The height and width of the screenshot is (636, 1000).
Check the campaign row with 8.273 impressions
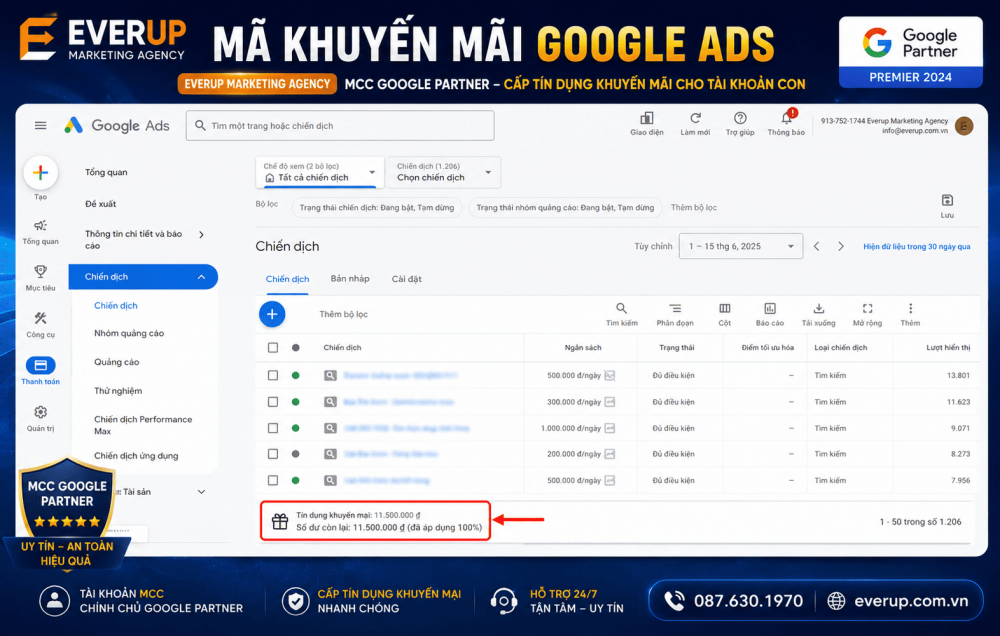point(273,454)
